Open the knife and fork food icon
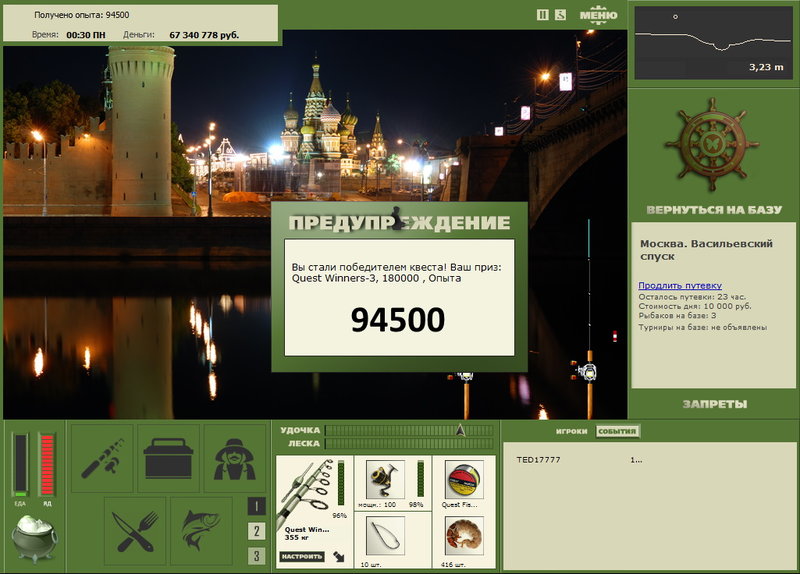 click(135, 531)
